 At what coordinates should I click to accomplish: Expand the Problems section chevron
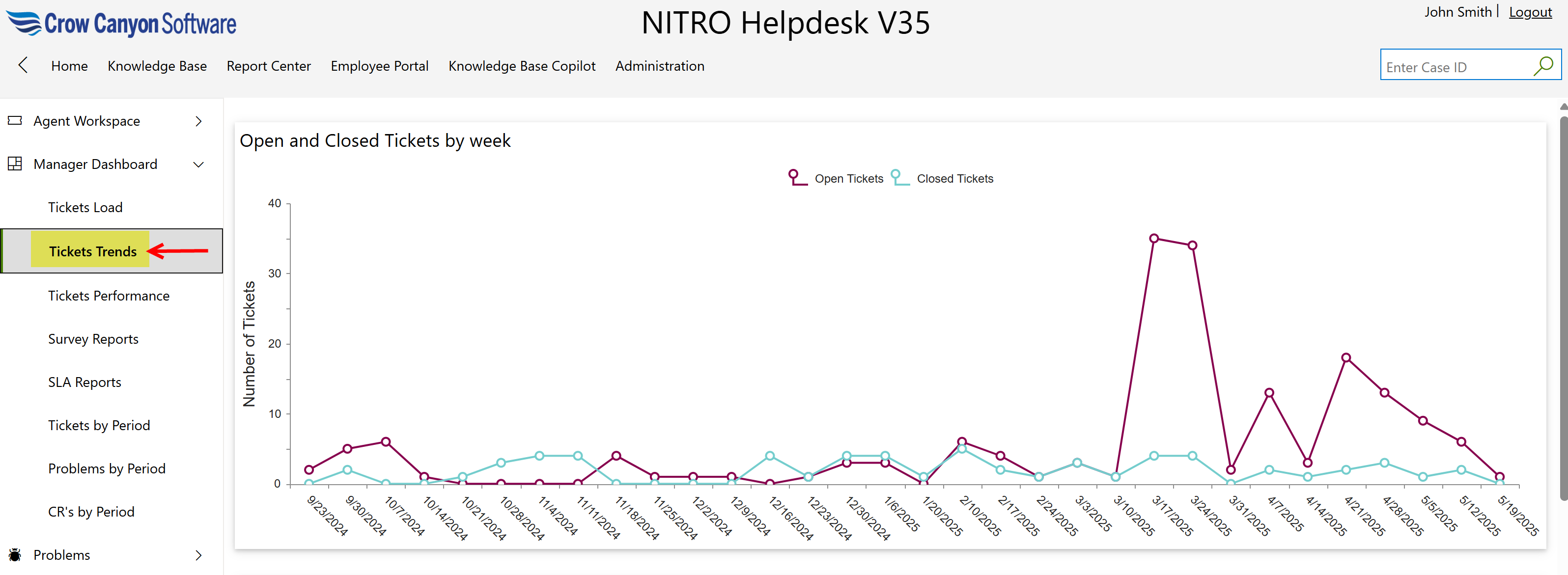(x=198, y=555)
